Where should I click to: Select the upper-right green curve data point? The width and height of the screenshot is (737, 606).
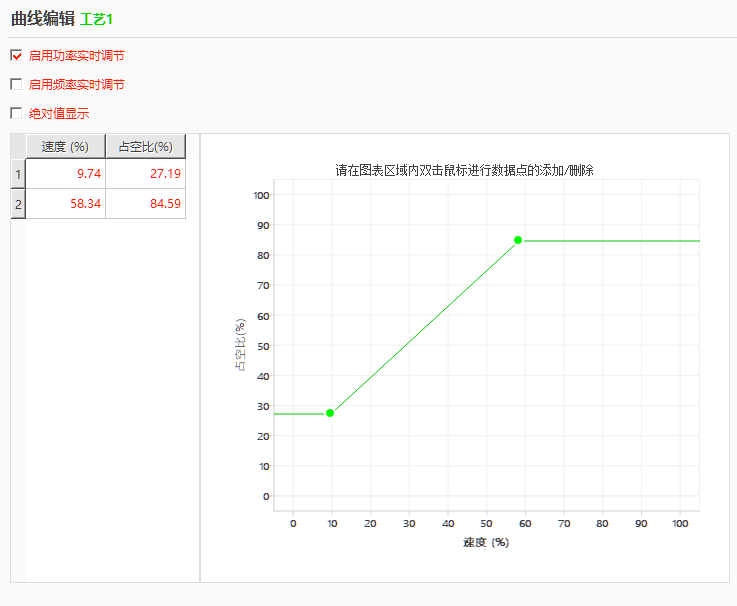(x=518, y=240)
